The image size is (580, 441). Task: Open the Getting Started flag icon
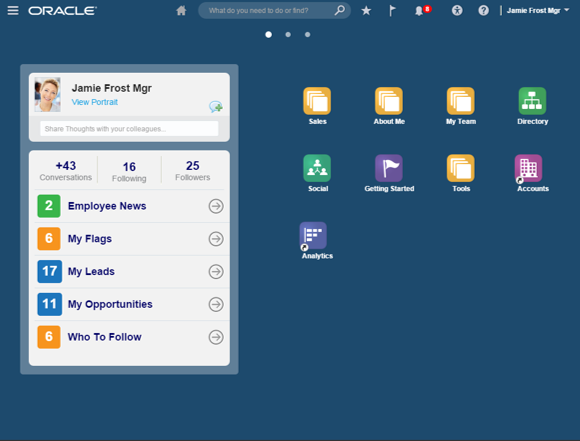point(389,168)
